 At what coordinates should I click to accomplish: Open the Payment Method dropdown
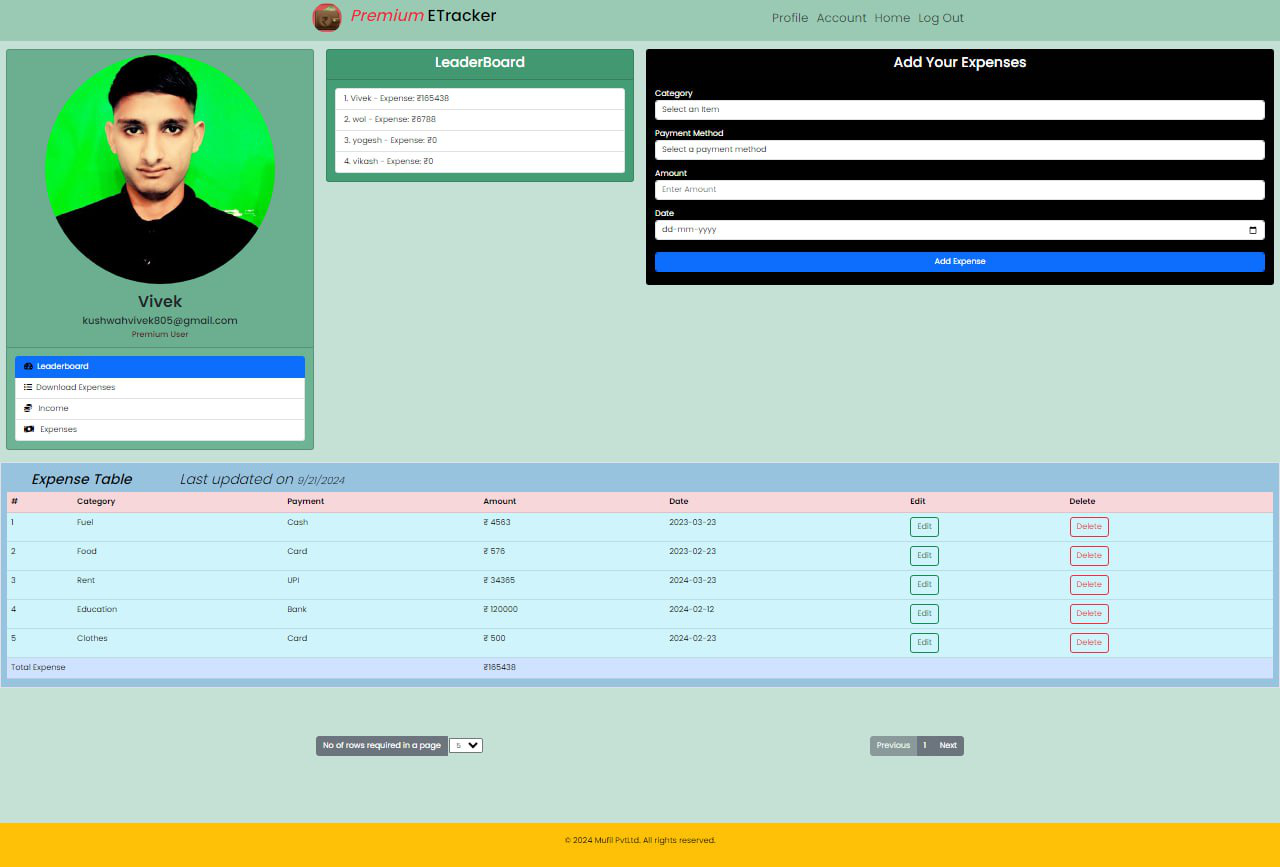(x=959, y=149)
